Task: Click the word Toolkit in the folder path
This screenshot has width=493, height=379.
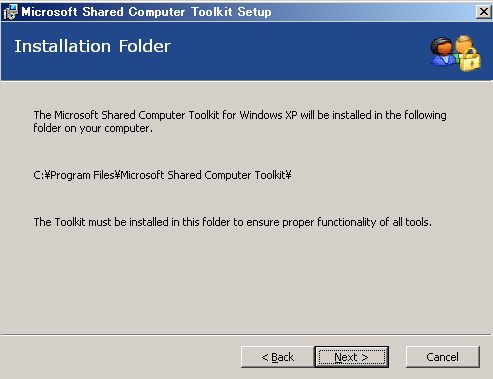Action: (x=270, y=175)
